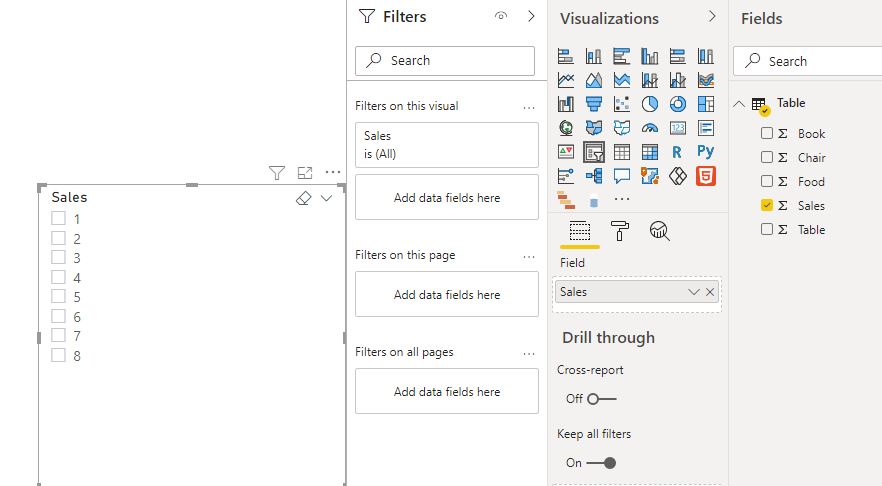This screenshot has width=882, height=486.
Task: Open the Sales field well dropdown arrow
Action: [694, 292]
